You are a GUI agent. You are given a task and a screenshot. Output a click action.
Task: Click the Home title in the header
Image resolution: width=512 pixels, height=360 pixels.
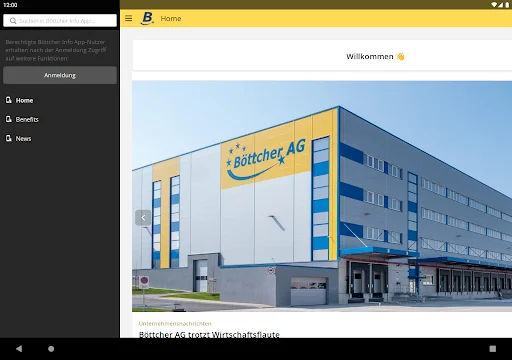tap(171, 18)
